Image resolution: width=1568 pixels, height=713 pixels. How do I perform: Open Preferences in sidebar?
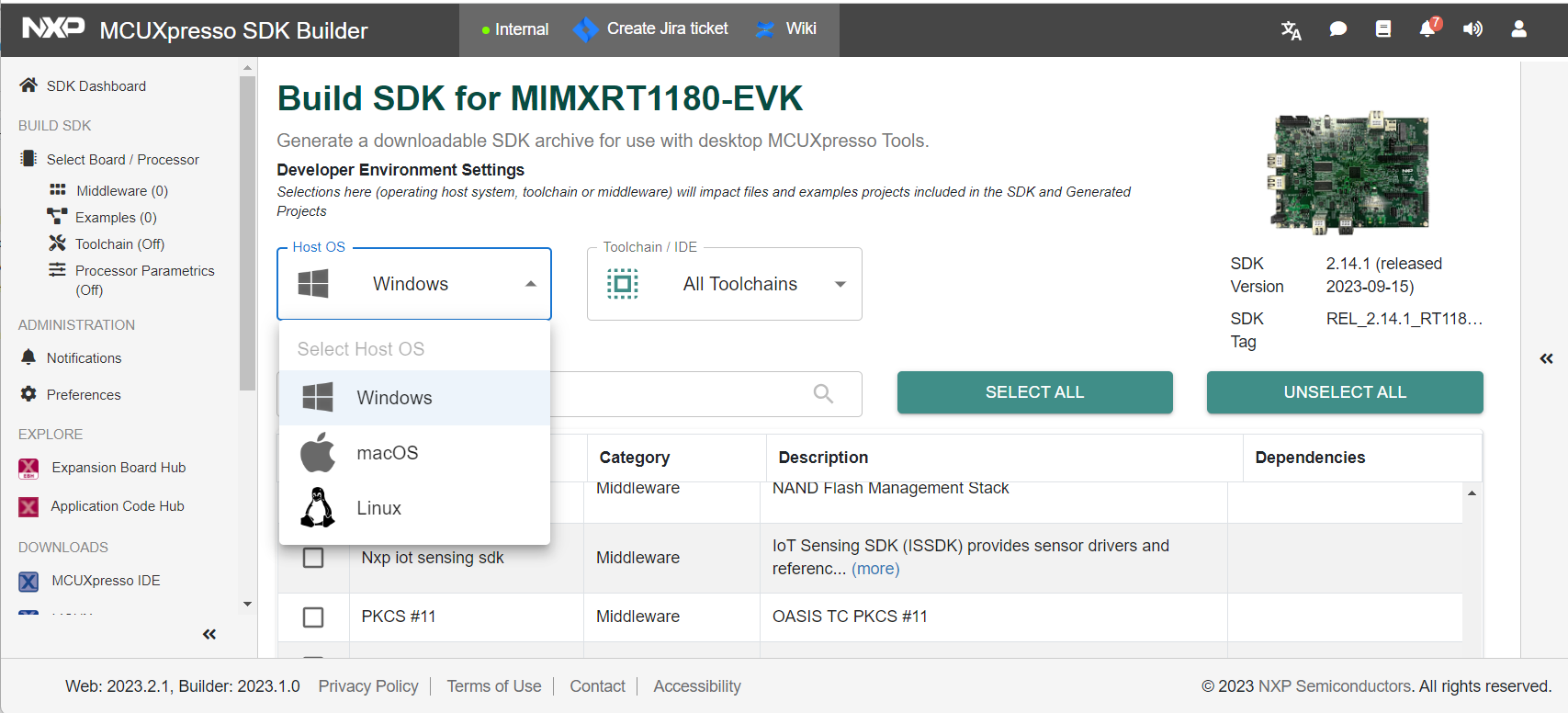(x=84, y=394)
